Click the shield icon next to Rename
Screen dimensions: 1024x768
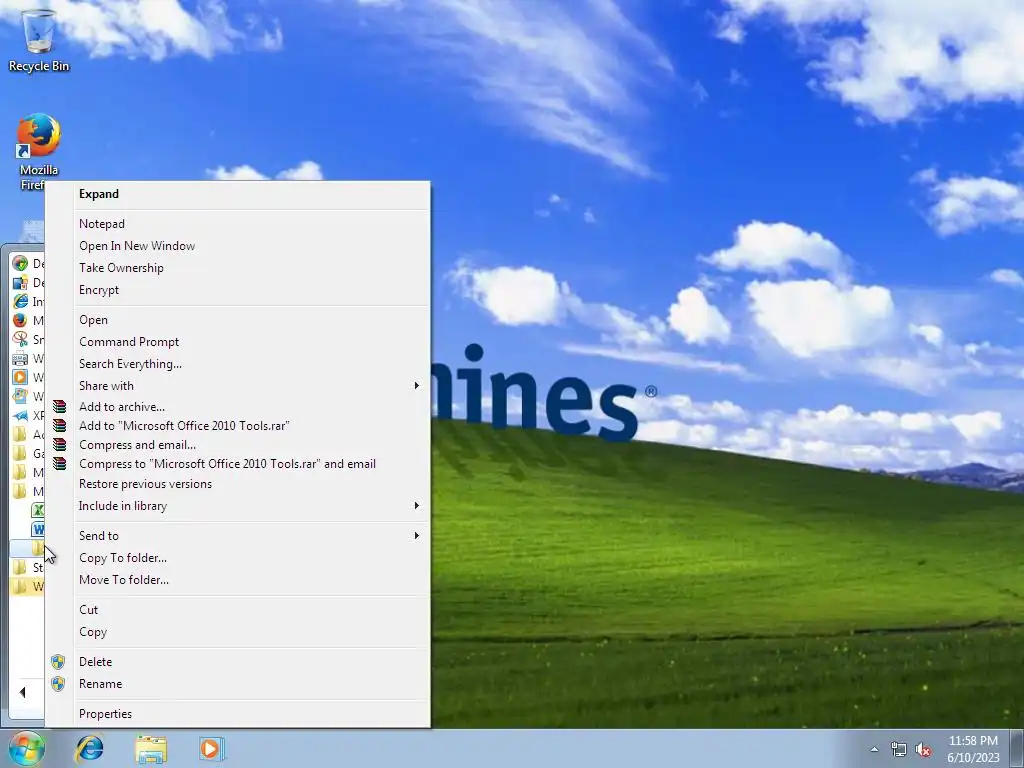pyautogui.click(x=58, y=684)
